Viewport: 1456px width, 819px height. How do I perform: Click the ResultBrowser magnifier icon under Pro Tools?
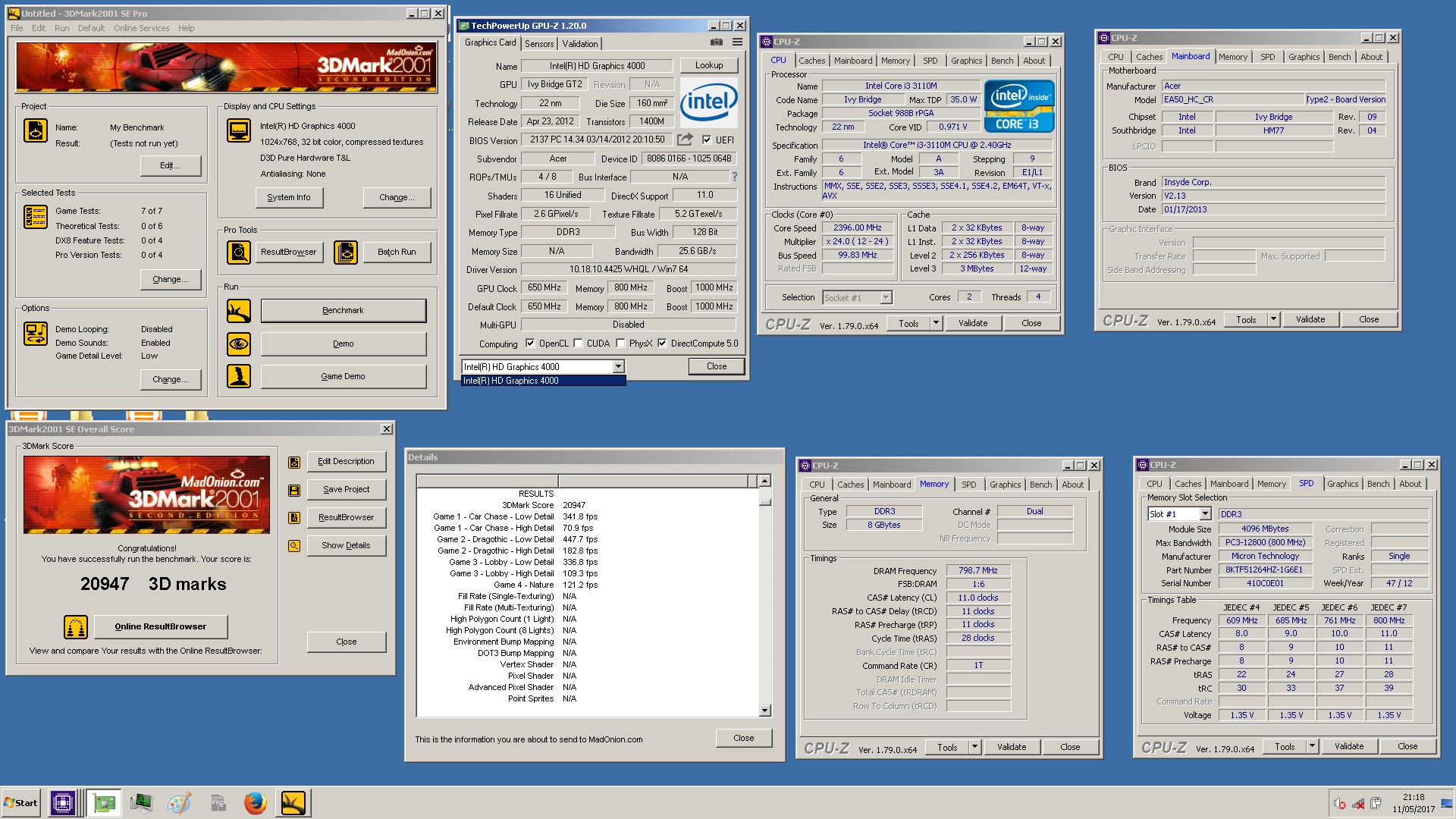(x=239, y=252)
